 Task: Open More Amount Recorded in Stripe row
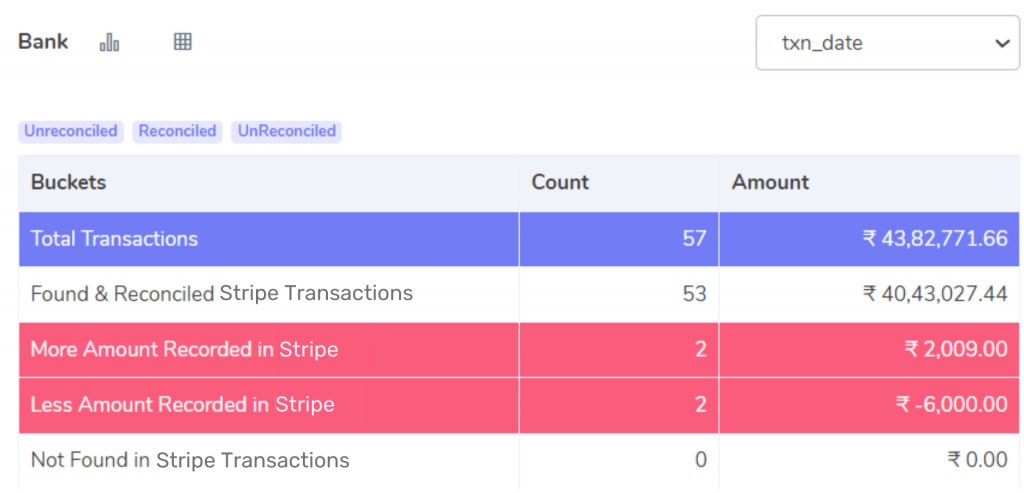[519, 350]
